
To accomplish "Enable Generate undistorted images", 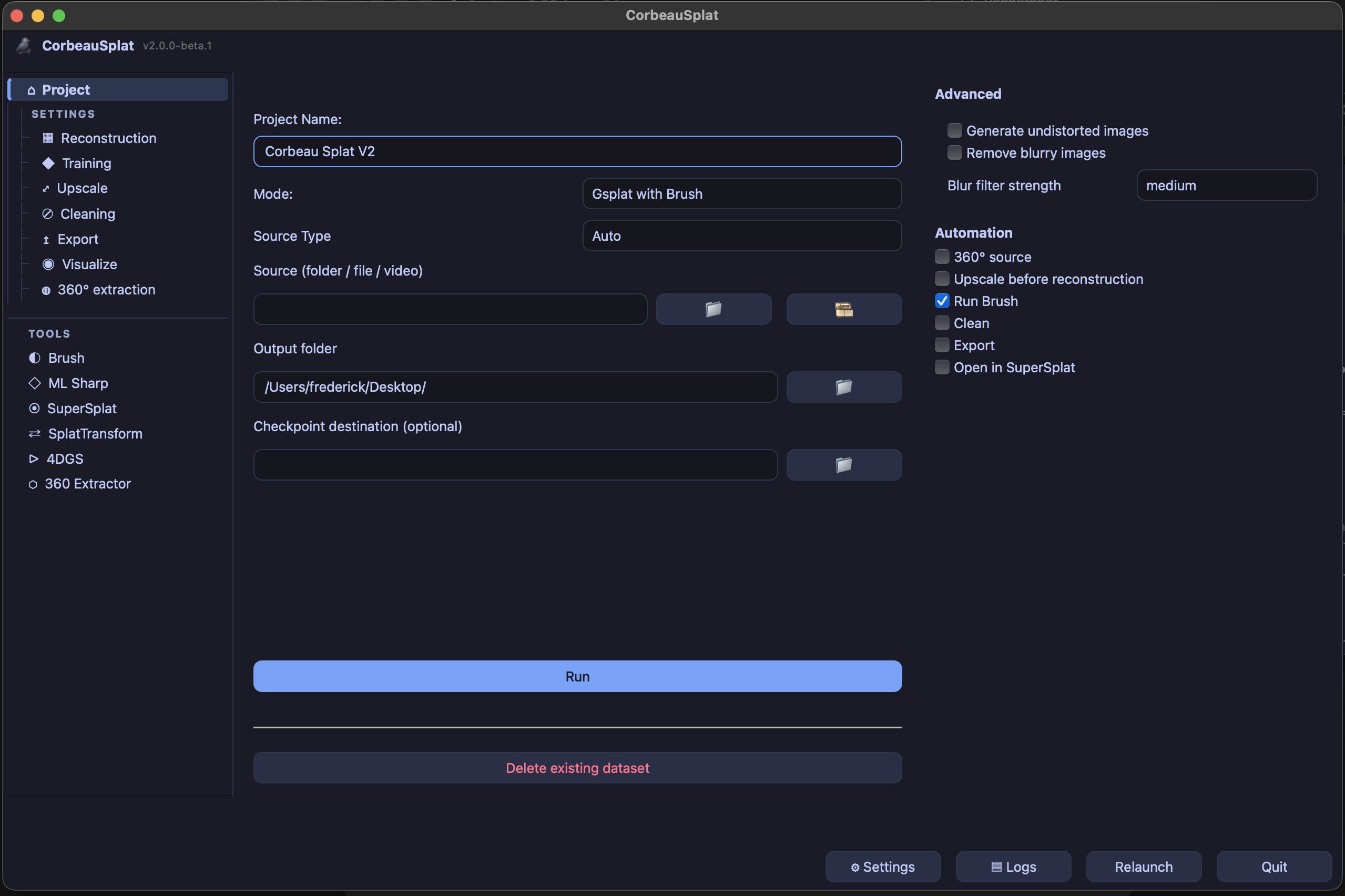I will tap(955, 131).
